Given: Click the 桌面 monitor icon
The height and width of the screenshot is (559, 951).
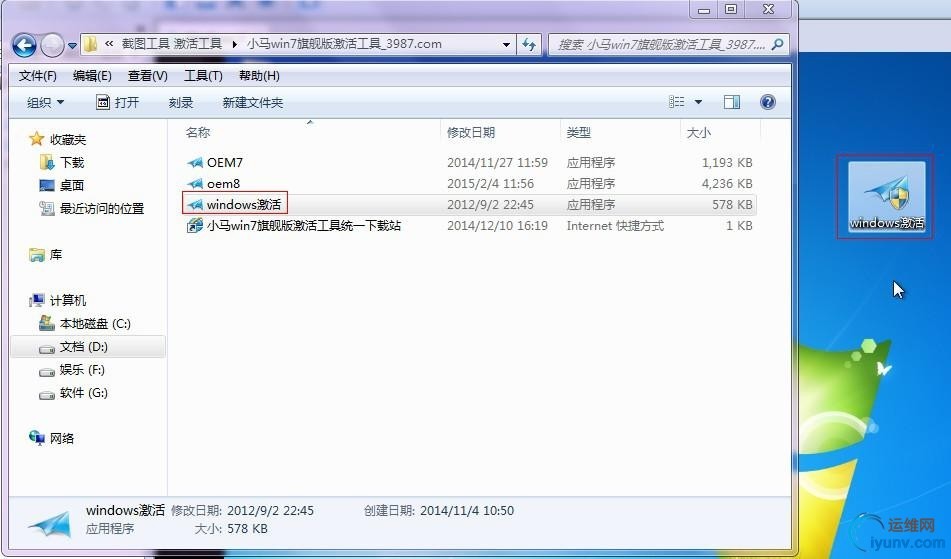Looking at the screenshot, I should pos(47,186).
